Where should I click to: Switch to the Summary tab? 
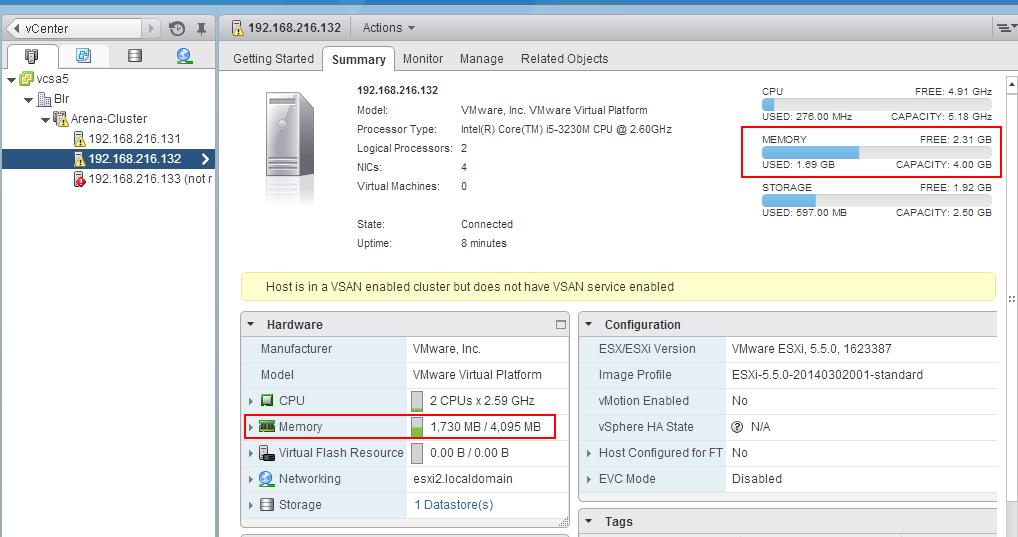coord(358,59)
